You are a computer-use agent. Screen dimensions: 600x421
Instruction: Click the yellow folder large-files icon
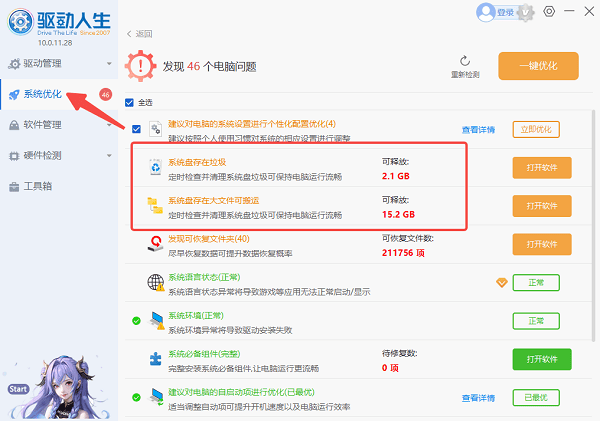point(155,206)
